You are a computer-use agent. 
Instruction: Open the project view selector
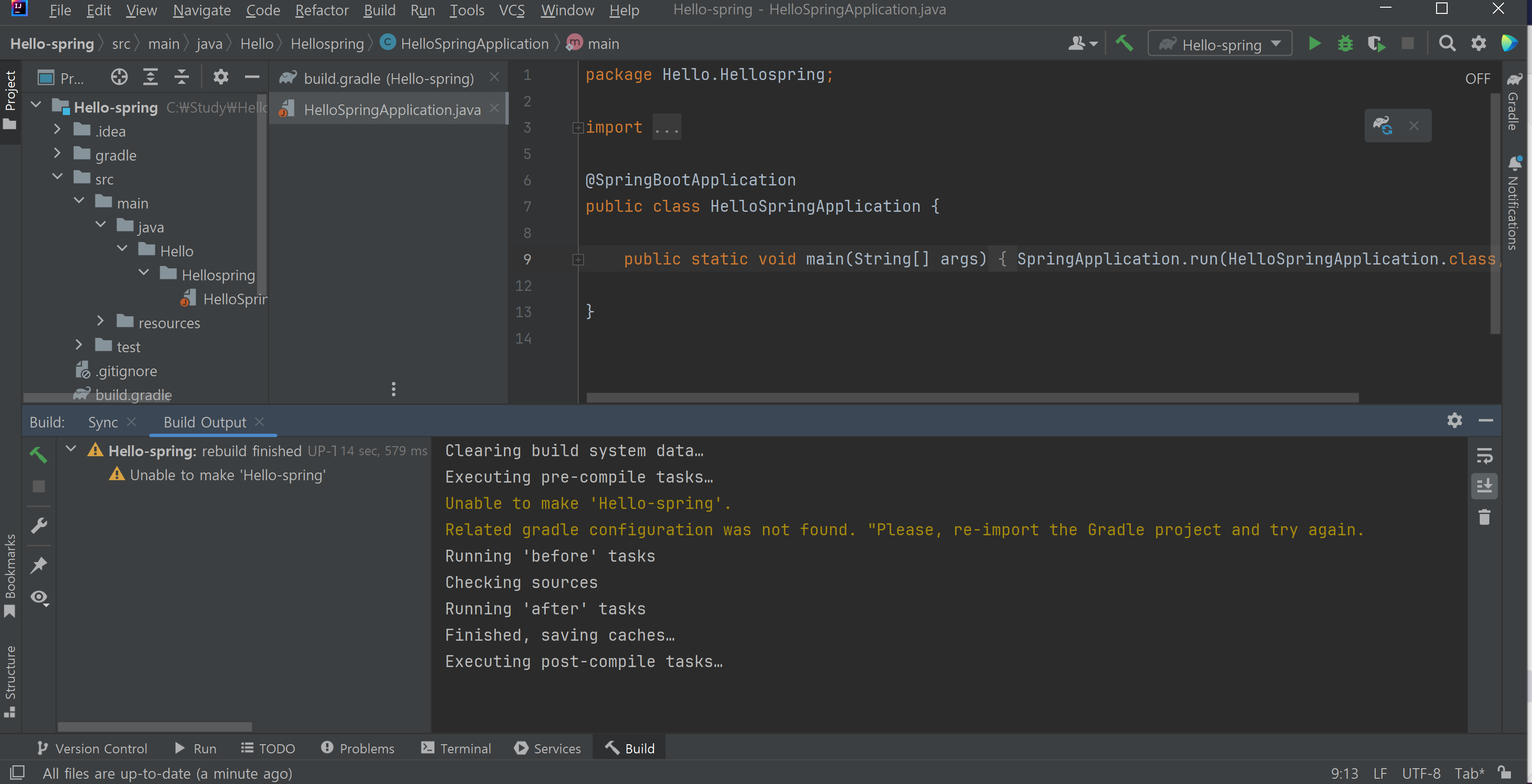(60, 78)
